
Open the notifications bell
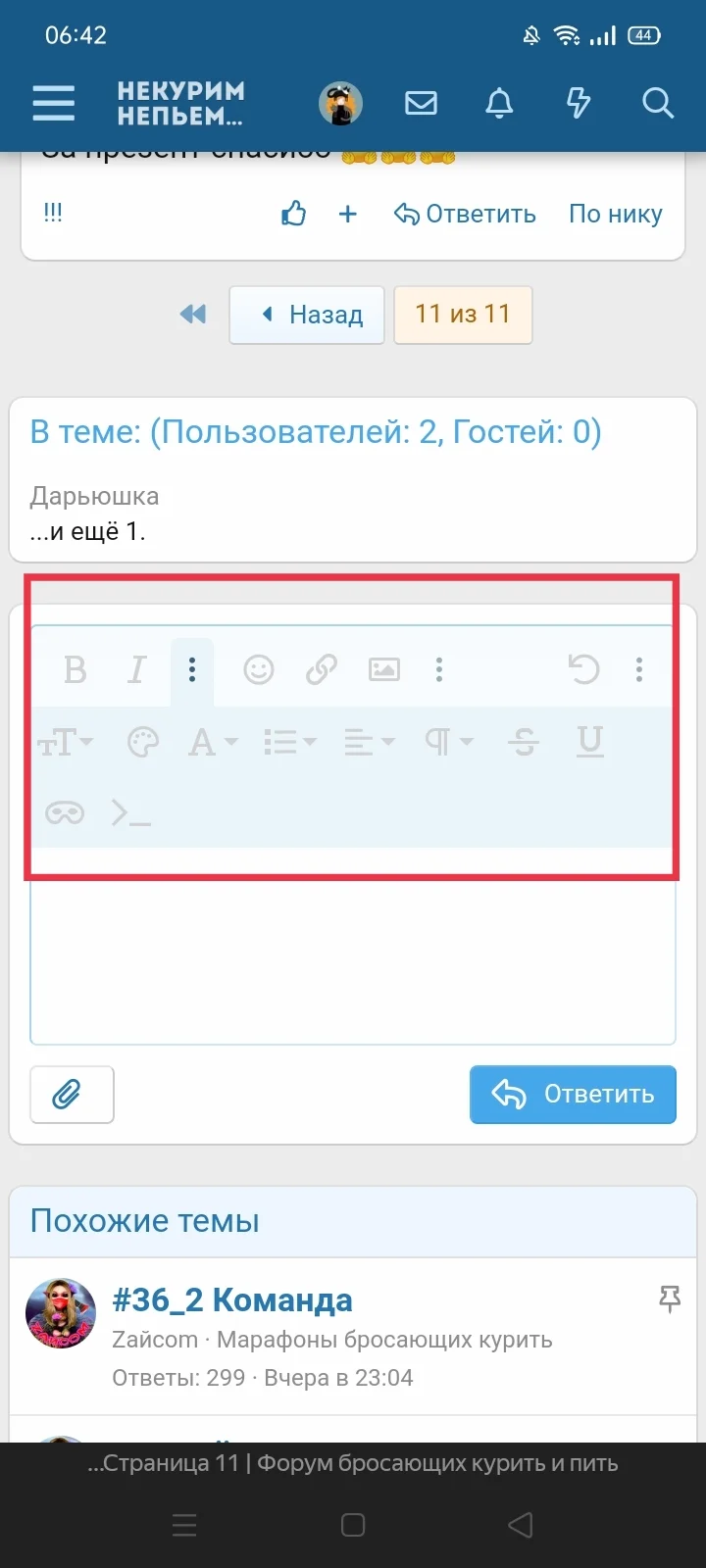point(499,103)
